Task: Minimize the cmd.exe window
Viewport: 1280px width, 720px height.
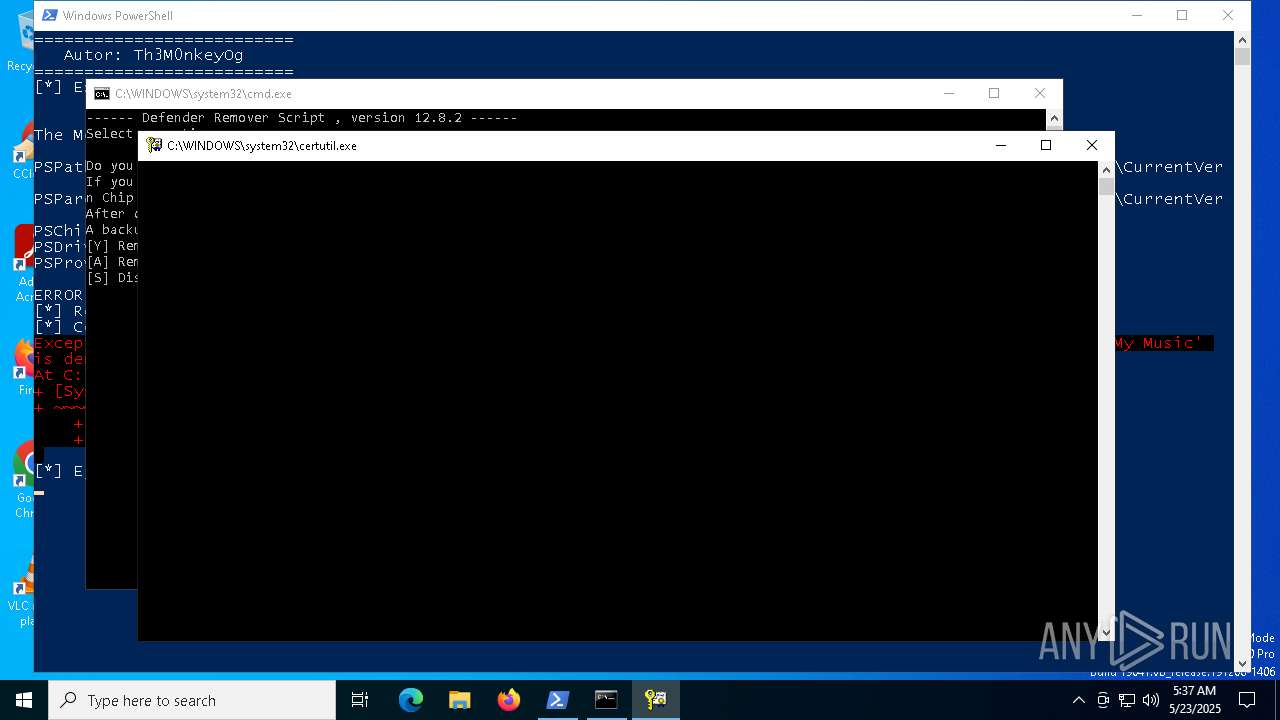Action: point(949,93)
